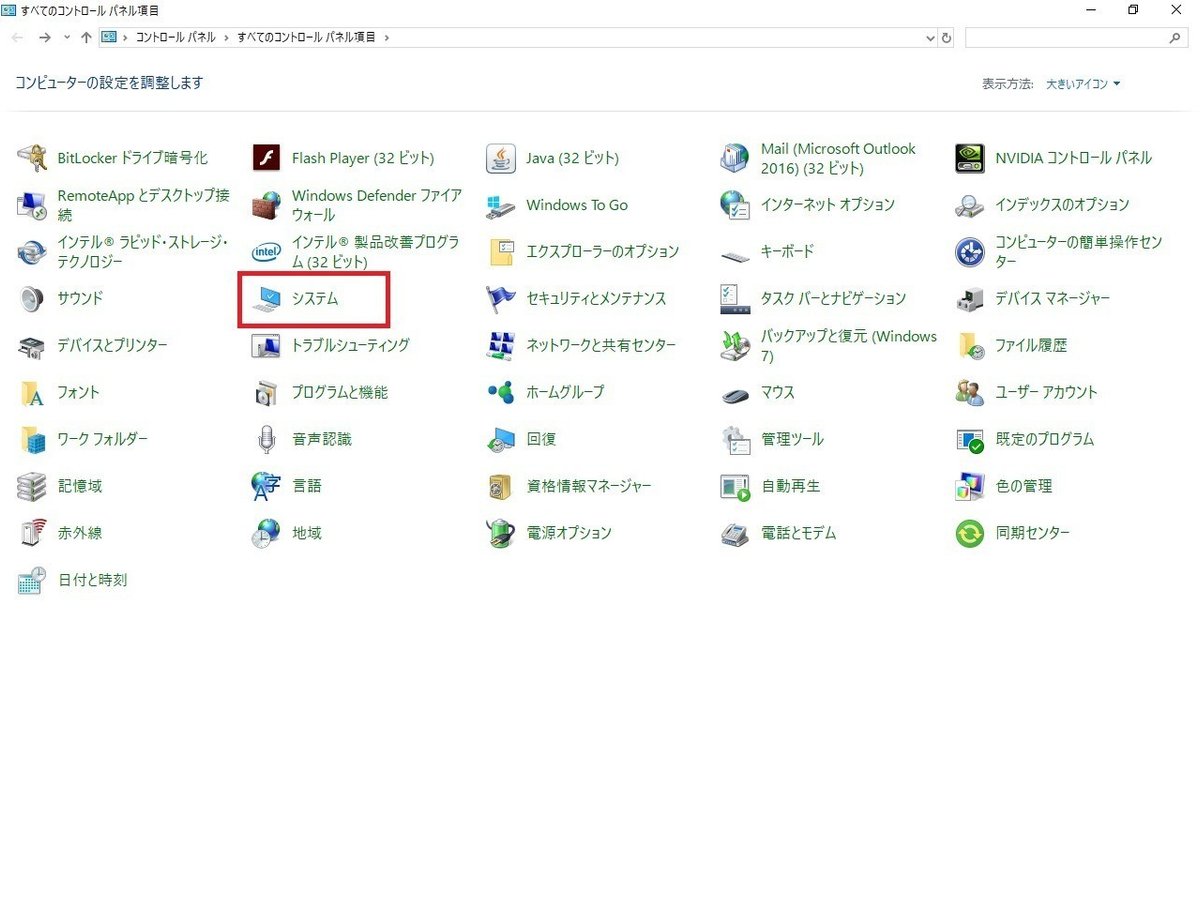1200x923 pixels.
Task: Open the 回復 link
Action: coord(541,440)
